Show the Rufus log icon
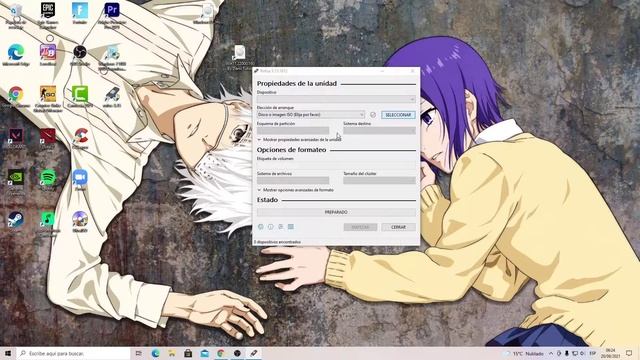 click(x=291, y=227)
